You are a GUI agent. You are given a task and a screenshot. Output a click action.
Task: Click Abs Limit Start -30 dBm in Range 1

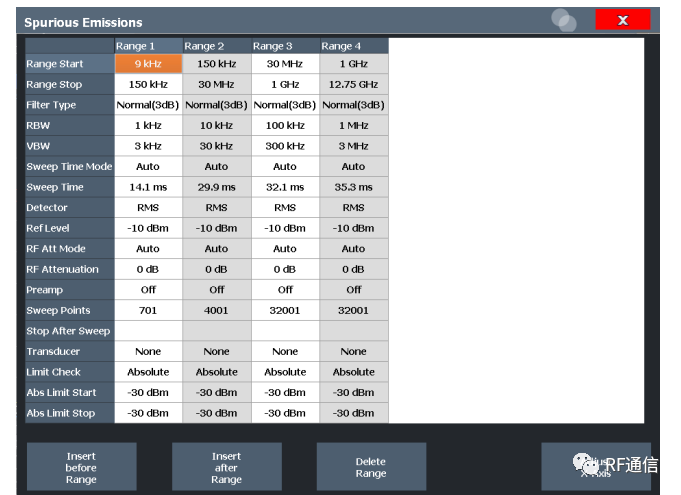coord(149,393)
